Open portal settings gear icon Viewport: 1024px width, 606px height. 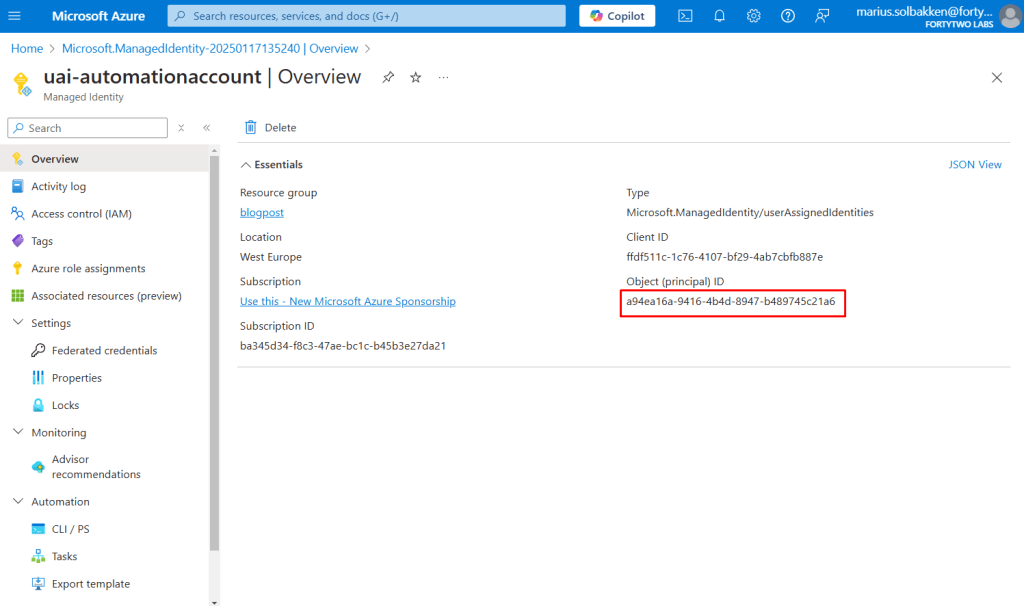coord(753,16)
